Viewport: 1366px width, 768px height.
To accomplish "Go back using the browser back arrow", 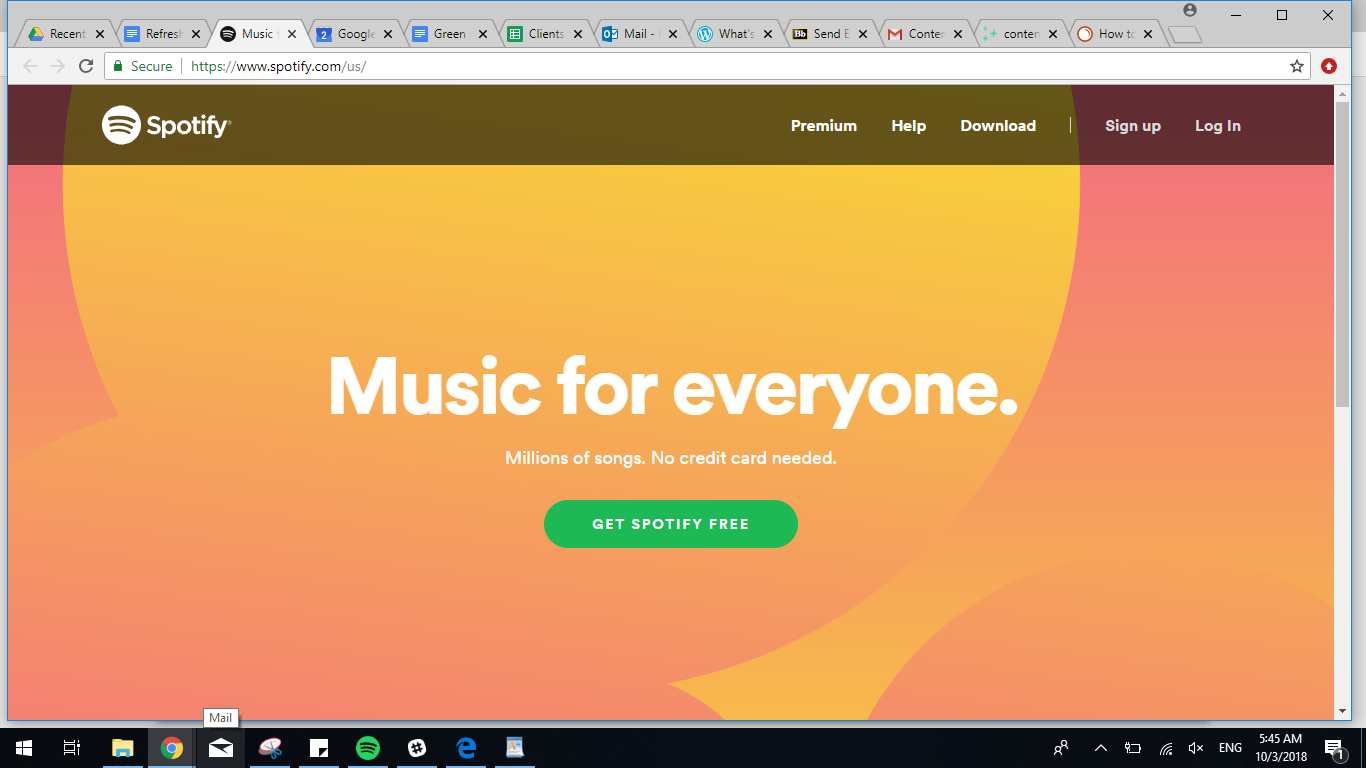I will [30, 66].
